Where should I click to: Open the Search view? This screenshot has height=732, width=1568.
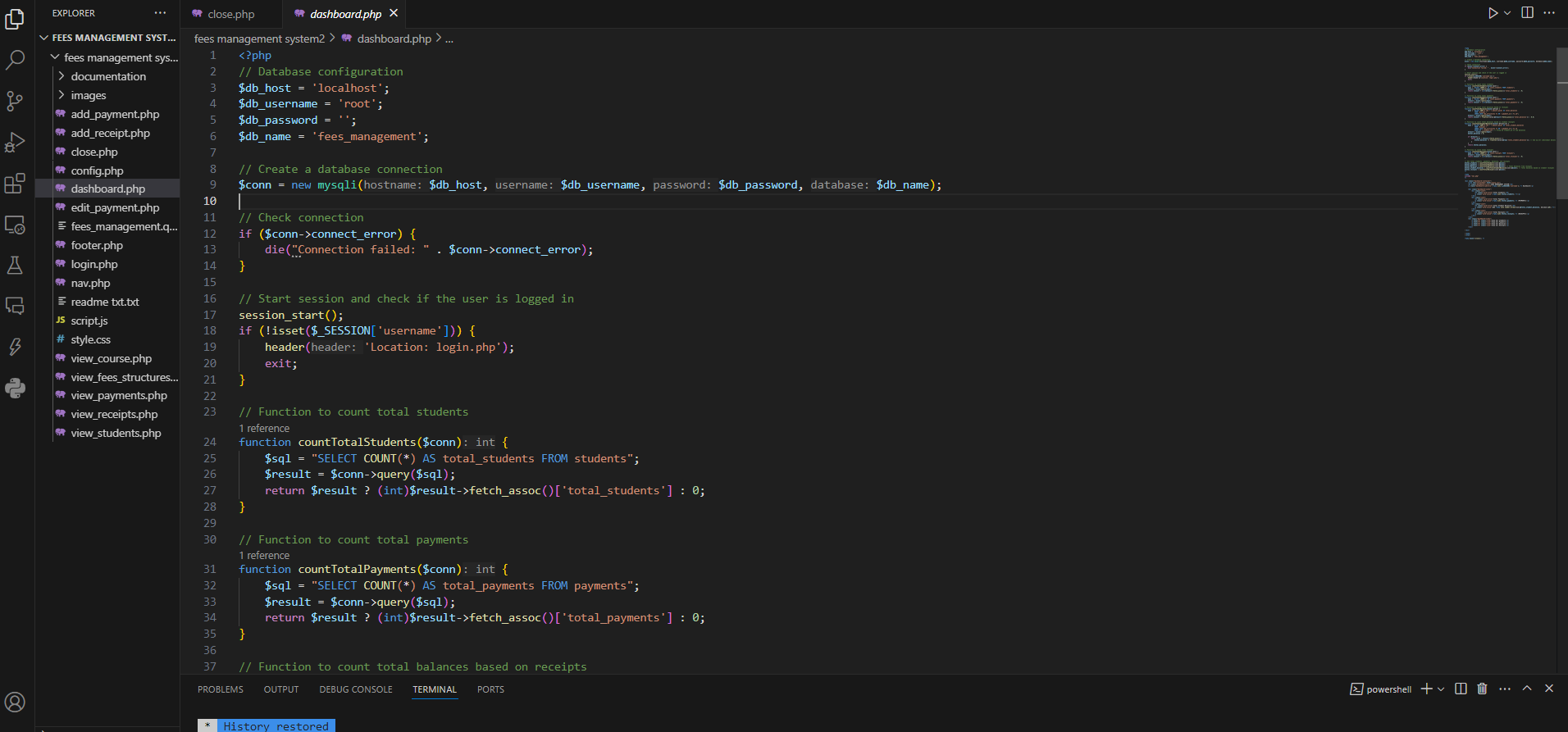click(15, 60)
